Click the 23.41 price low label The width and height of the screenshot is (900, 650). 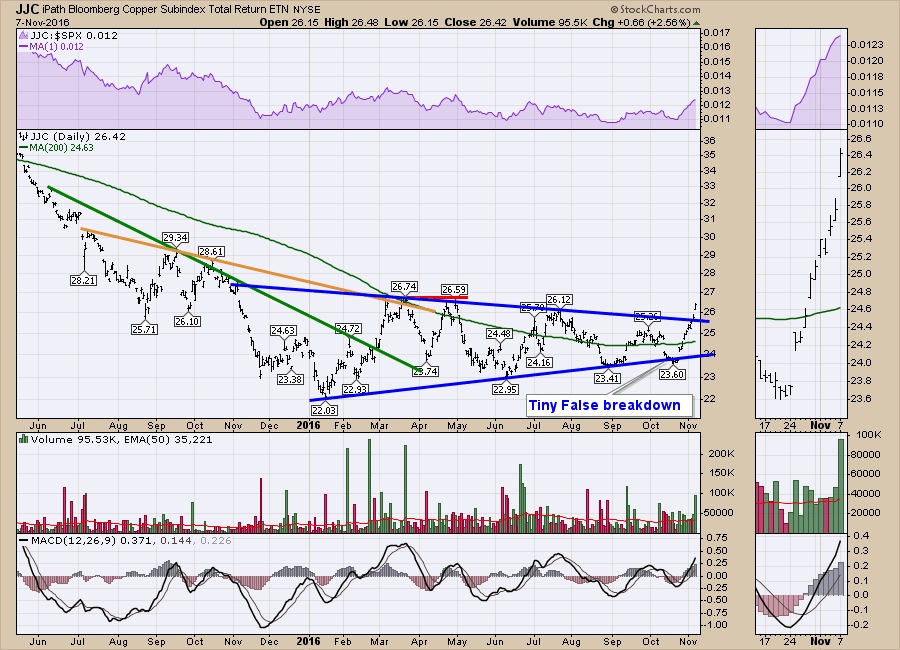(x=607, y=378)
